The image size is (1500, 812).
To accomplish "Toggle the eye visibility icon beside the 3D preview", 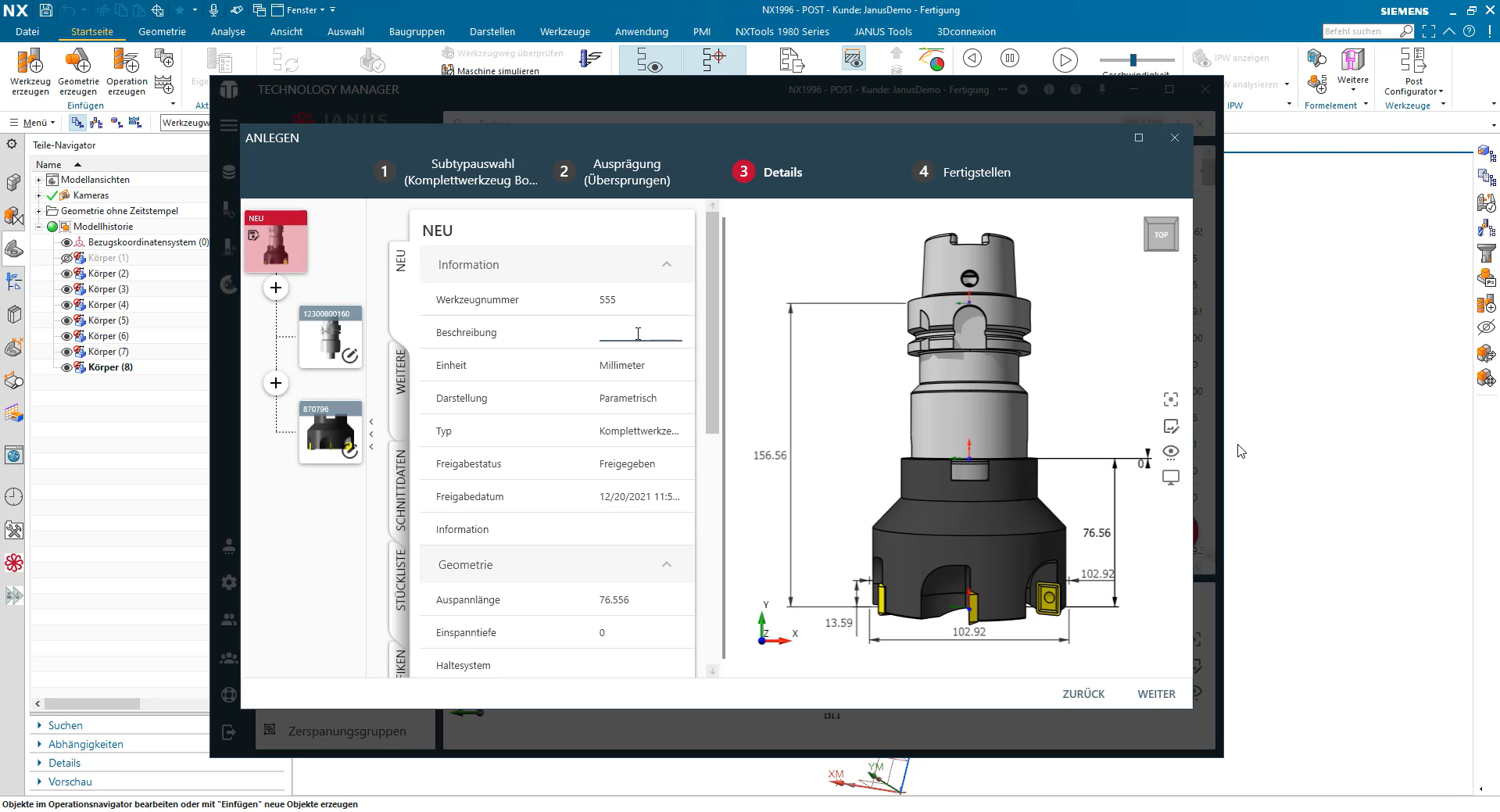I will click(1170, 452).
